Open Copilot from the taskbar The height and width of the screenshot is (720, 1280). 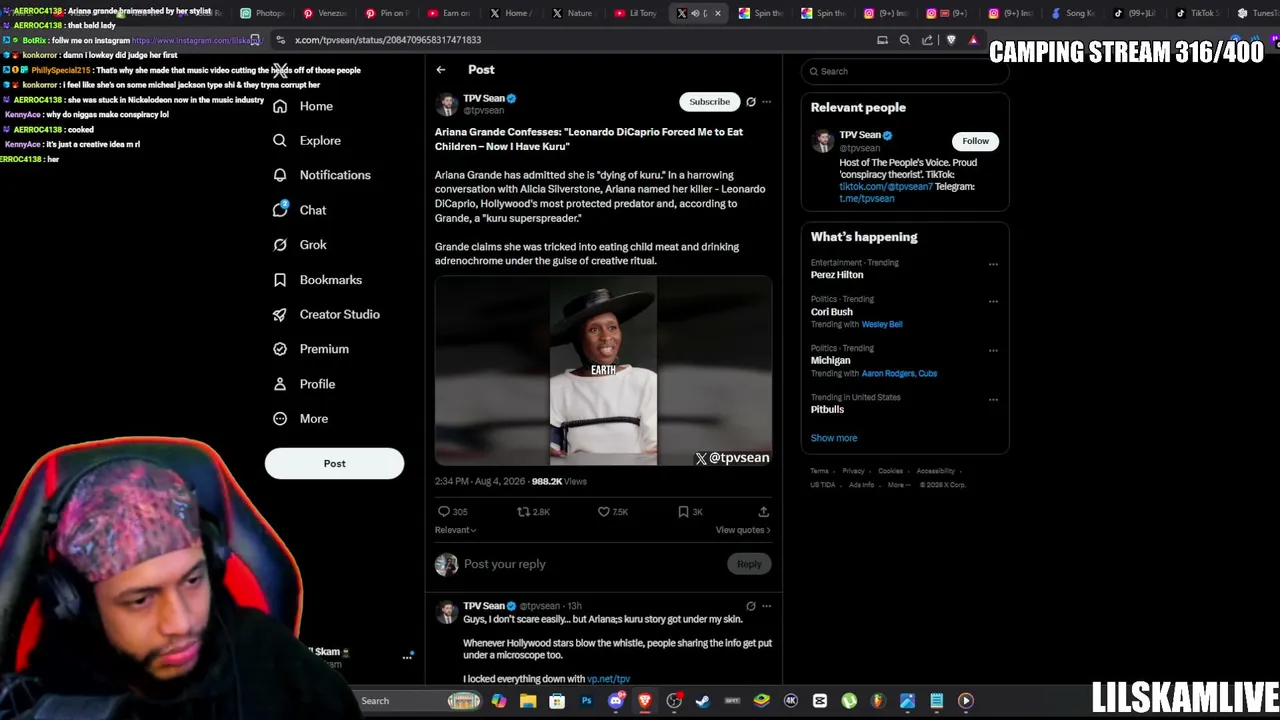[499, 701]
